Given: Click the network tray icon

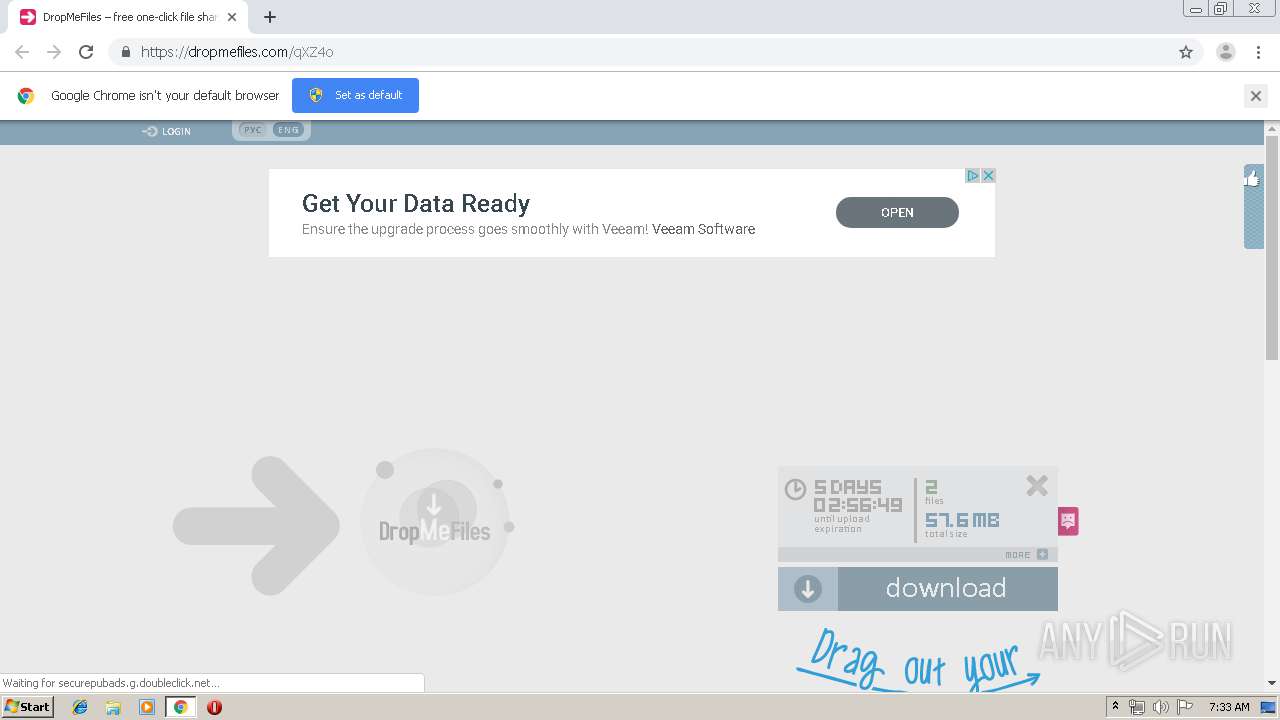Looking at the screenshot, I should (1137, 707).
